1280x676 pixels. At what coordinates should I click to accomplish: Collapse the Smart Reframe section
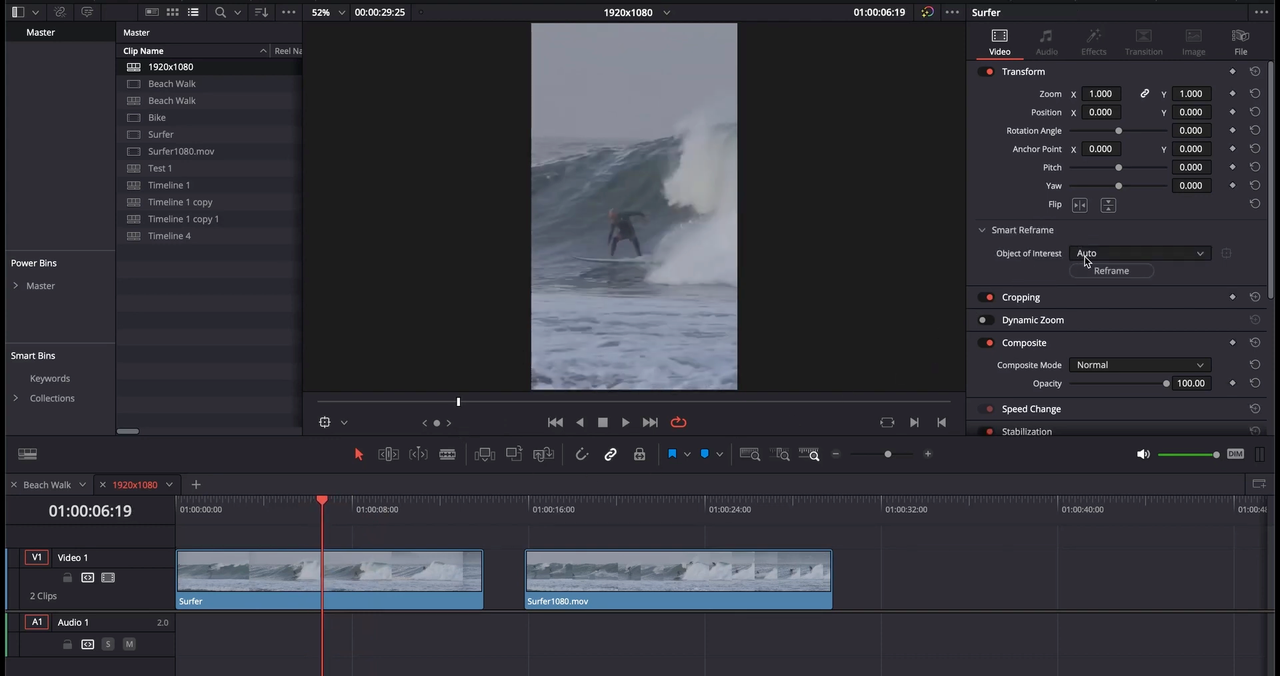pyautogui.click(x=982, y=230)
